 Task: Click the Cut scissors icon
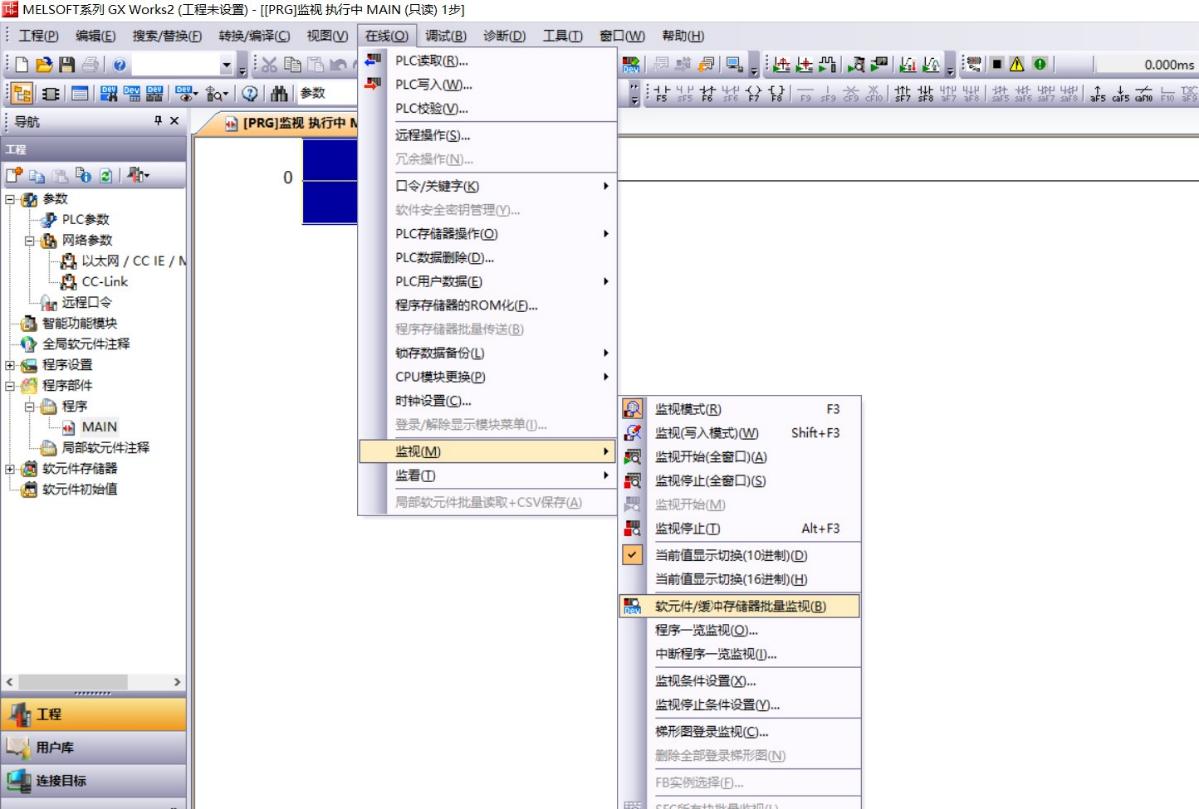click(x=269, y=64)
